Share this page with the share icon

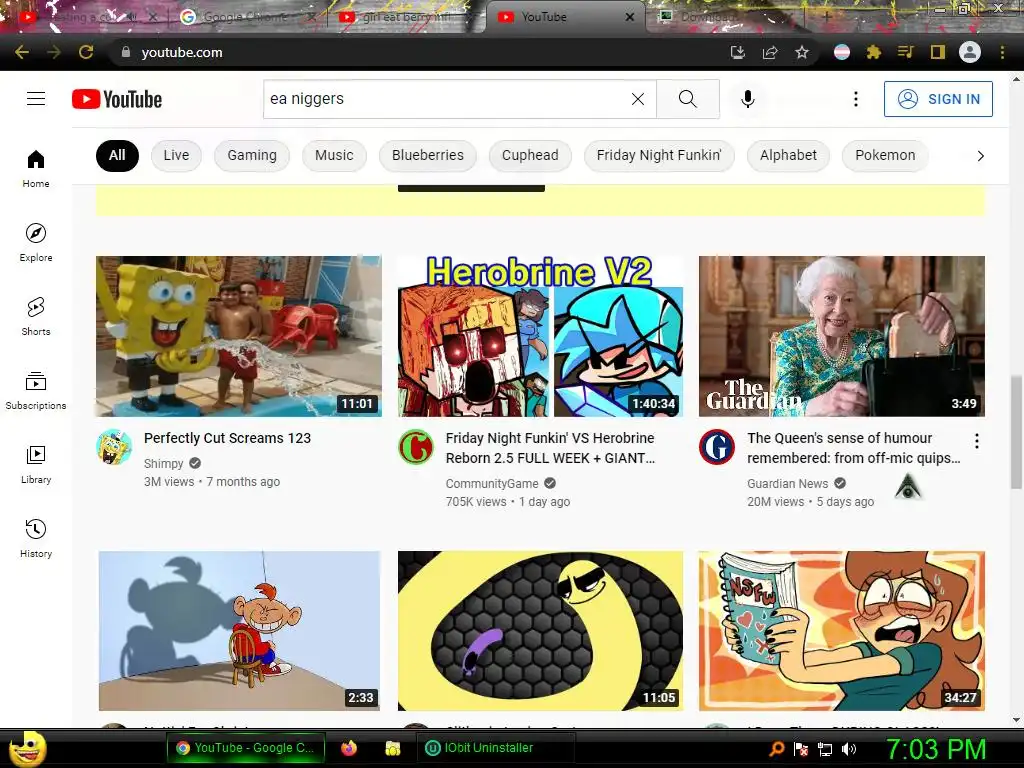point(770,52)
